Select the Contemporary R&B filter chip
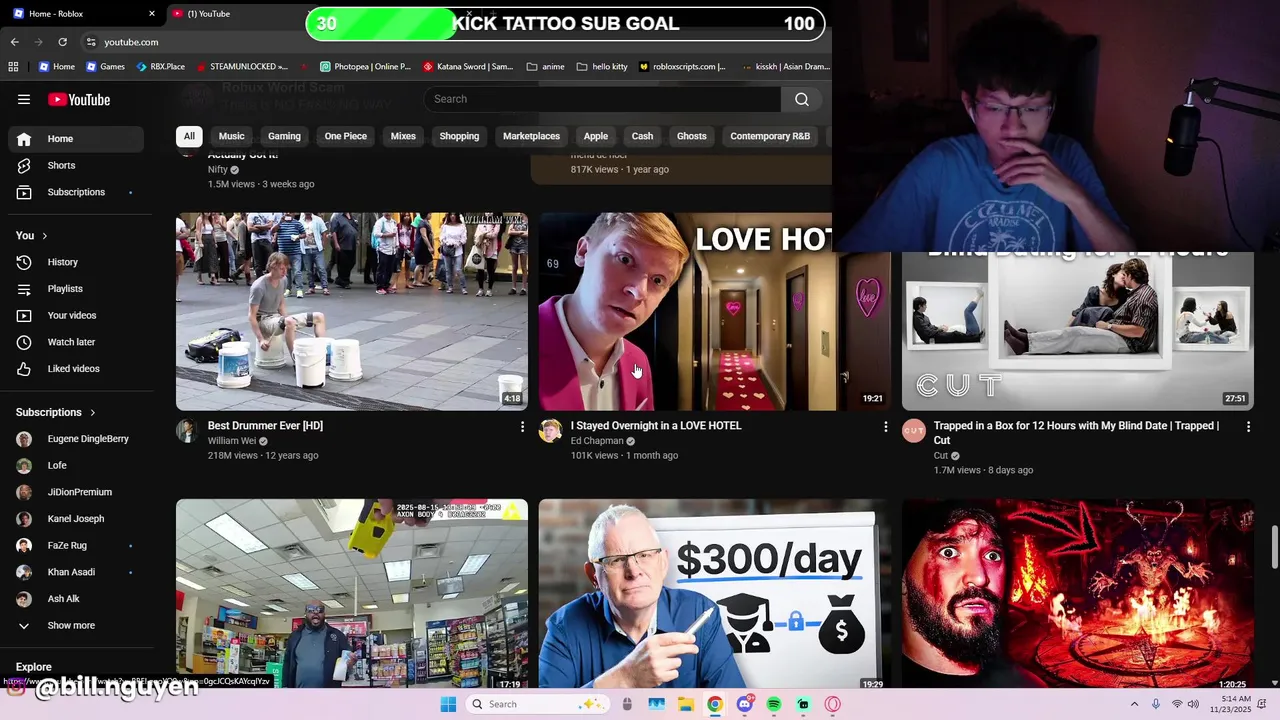 click(x=770, y=136)
